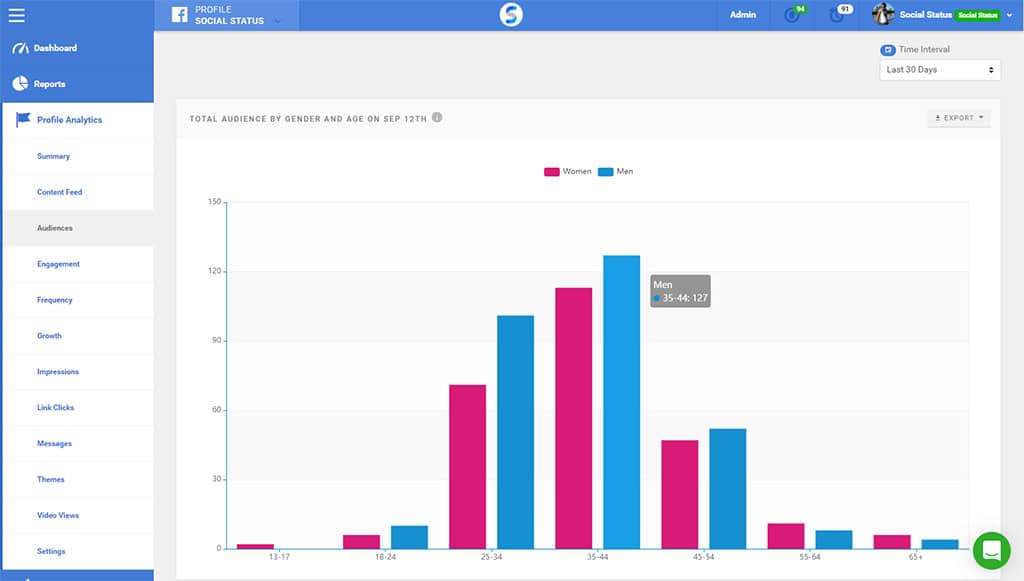Open the Last 30 Days interval dropdown

tap(940, 70)
